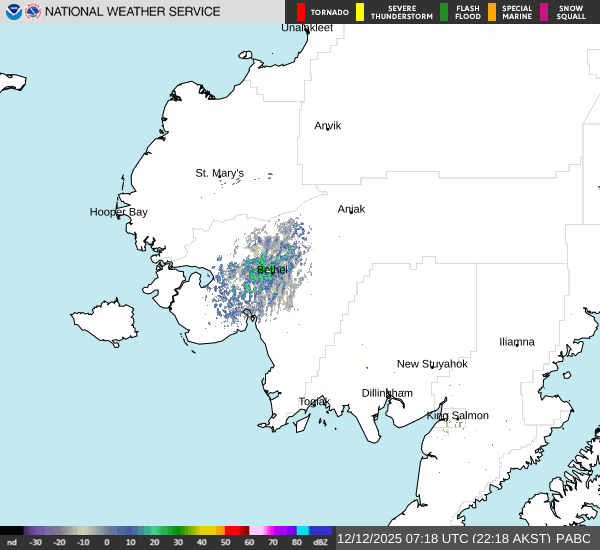Click the Iliamna city label
The image size is (600, 550).
click(517, 342)
